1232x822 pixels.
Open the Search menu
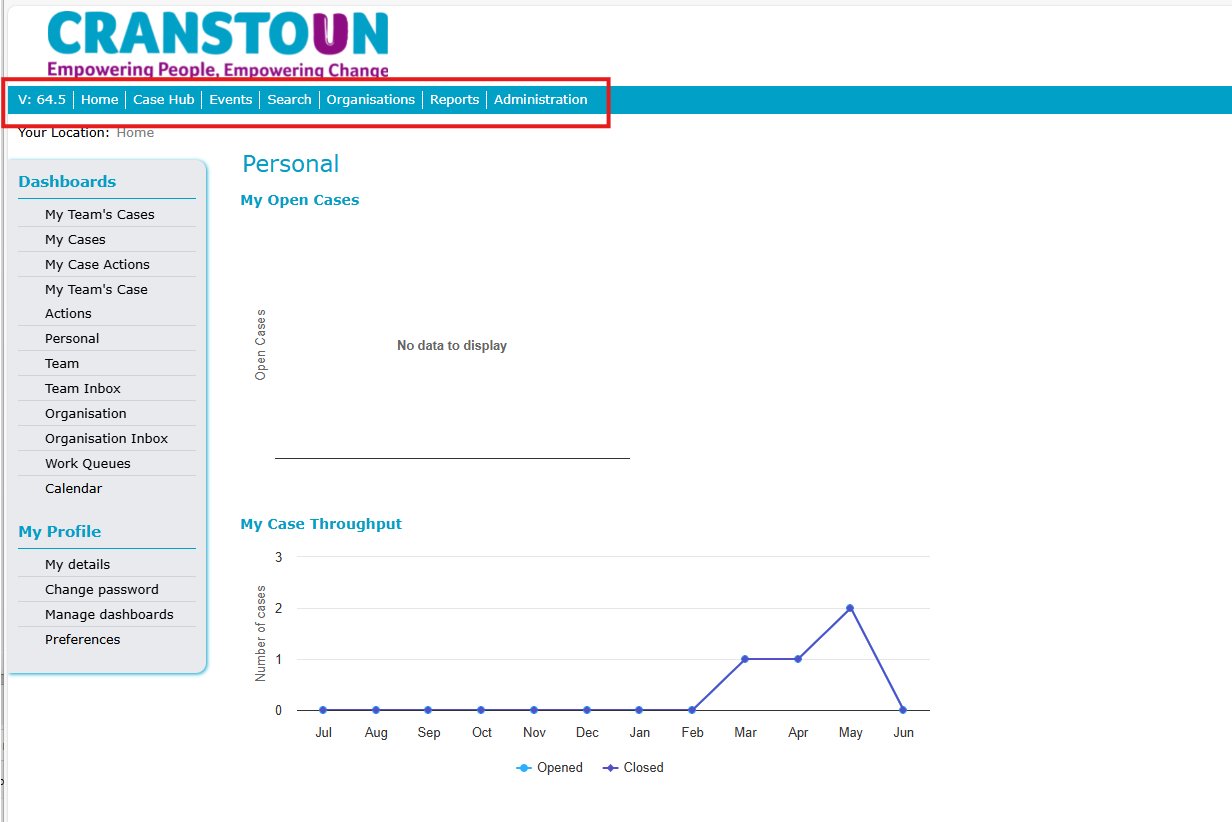(x=290, y=99)
